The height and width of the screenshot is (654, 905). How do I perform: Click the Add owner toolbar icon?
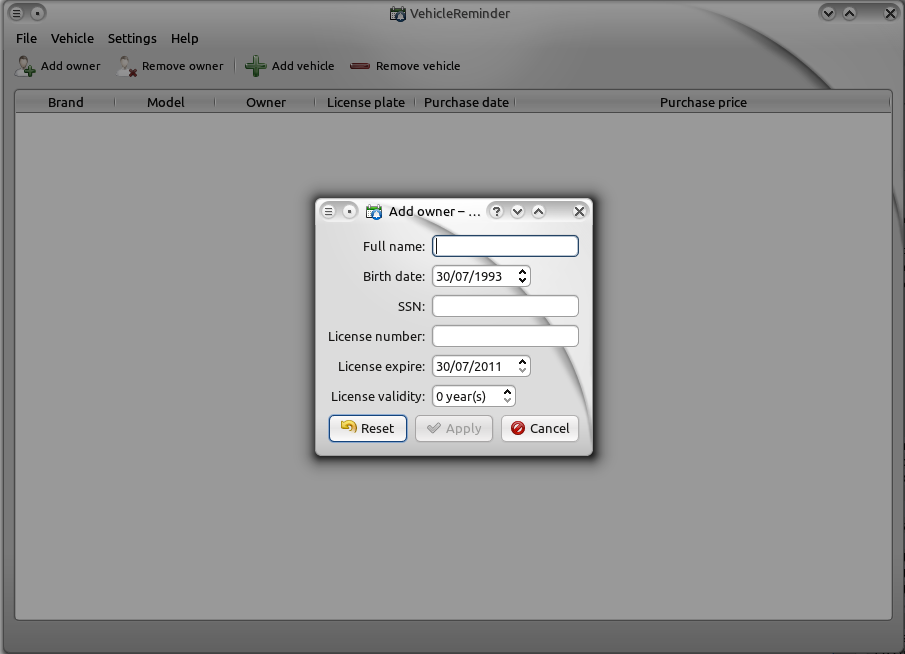(25, 66)
